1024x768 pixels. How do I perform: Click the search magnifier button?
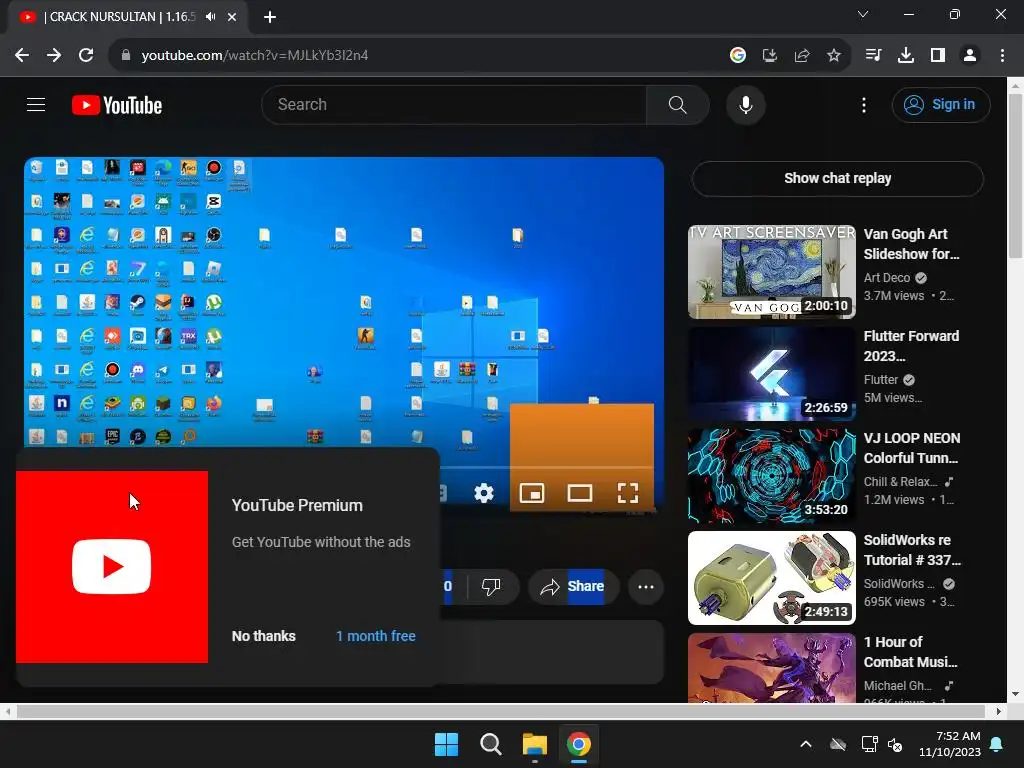pos(677,104)
